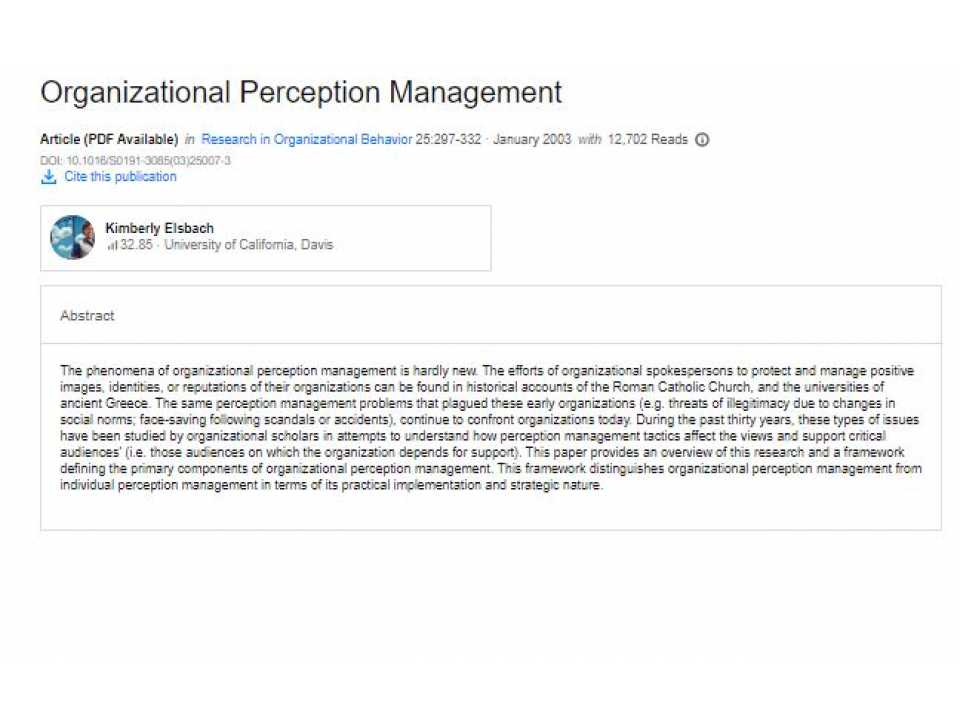Viewport: 960px width, 720px height.
Task: Click Kimberly Elsbach's profile avatar
Action: click(71, 237)
